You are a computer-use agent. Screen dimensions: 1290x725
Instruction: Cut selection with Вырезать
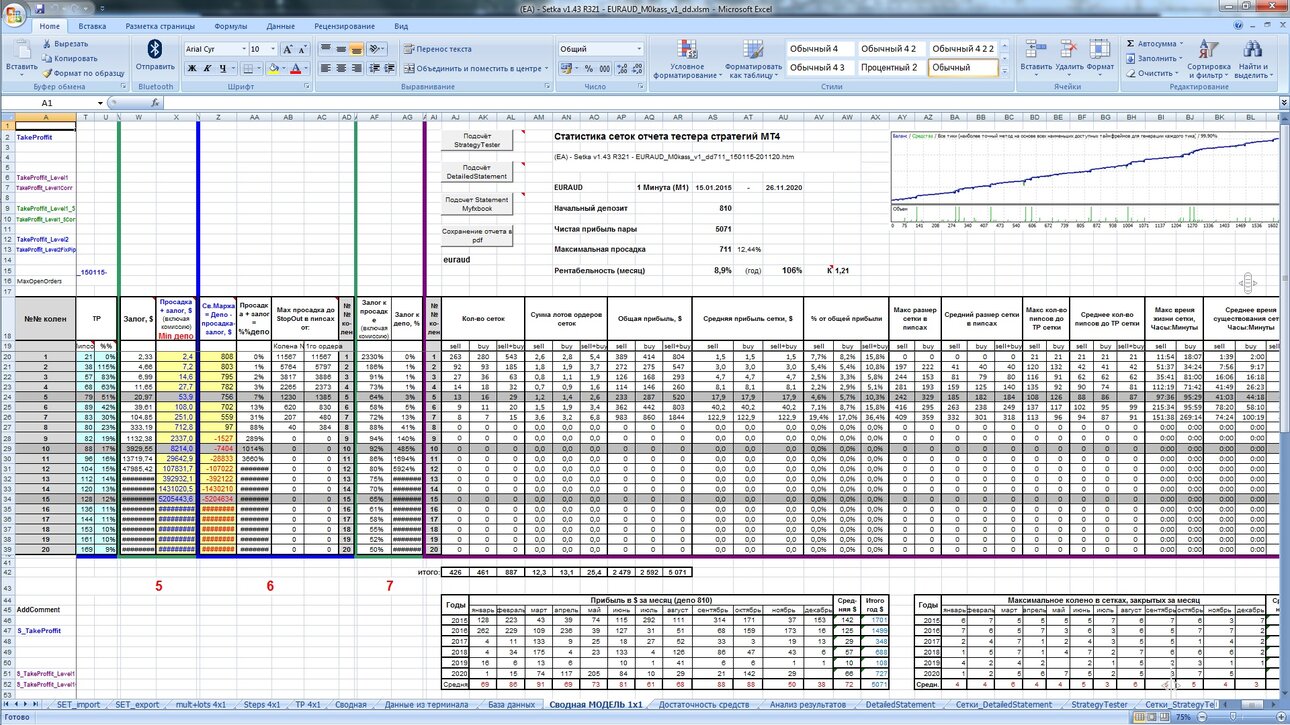coord(65,44)
